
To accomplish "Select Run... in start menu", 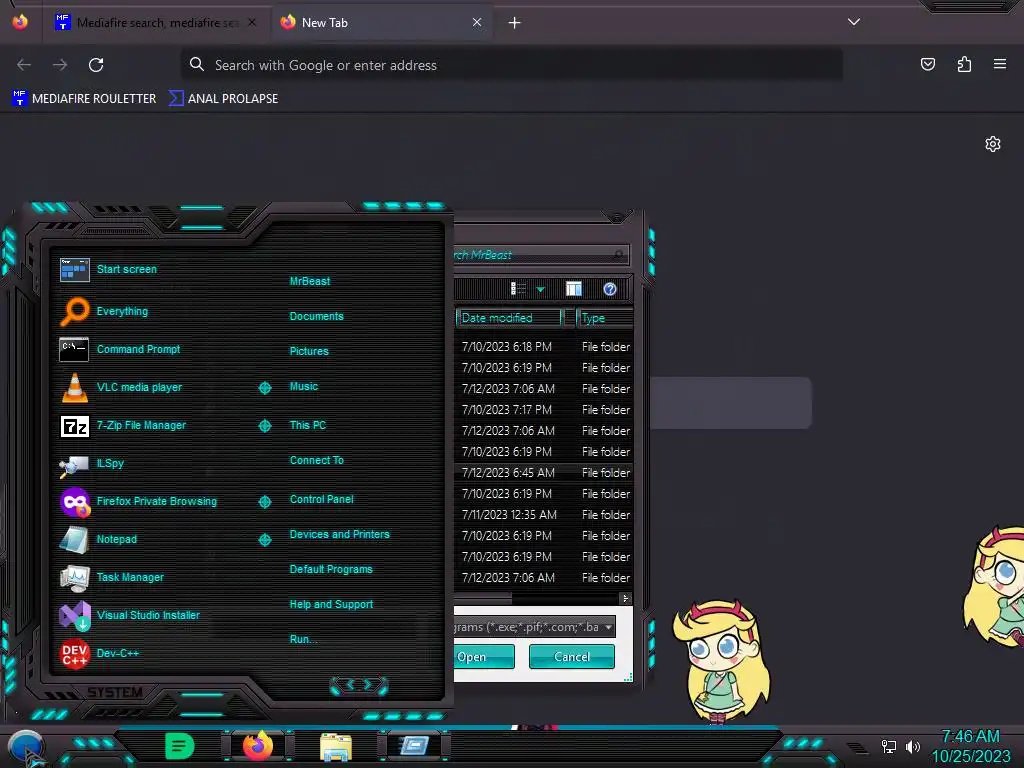I will click(304, 639).
